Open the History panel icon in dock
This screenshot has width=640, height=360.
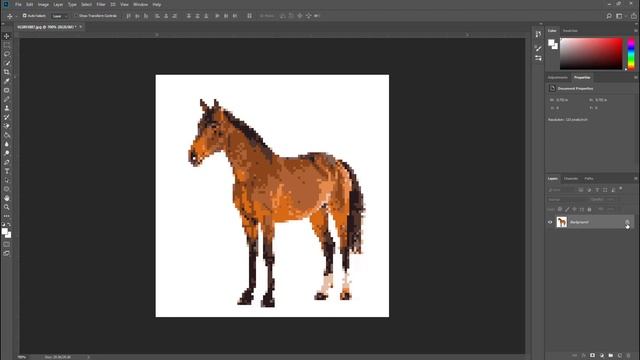(x=538, y=34)
